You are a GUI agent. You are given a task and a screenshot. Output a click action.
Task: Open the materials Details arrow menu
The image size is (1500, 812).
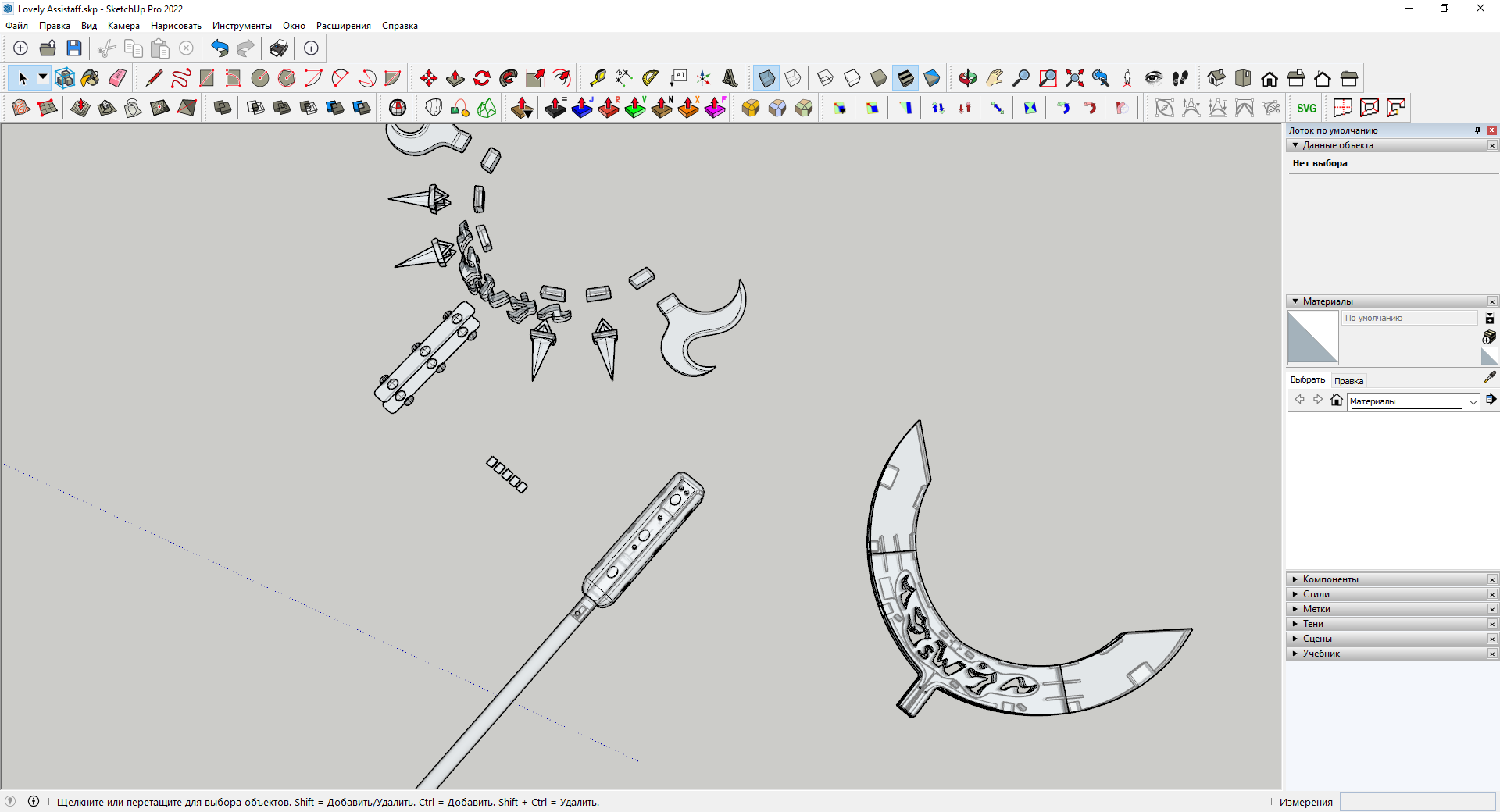[1491, 400]
